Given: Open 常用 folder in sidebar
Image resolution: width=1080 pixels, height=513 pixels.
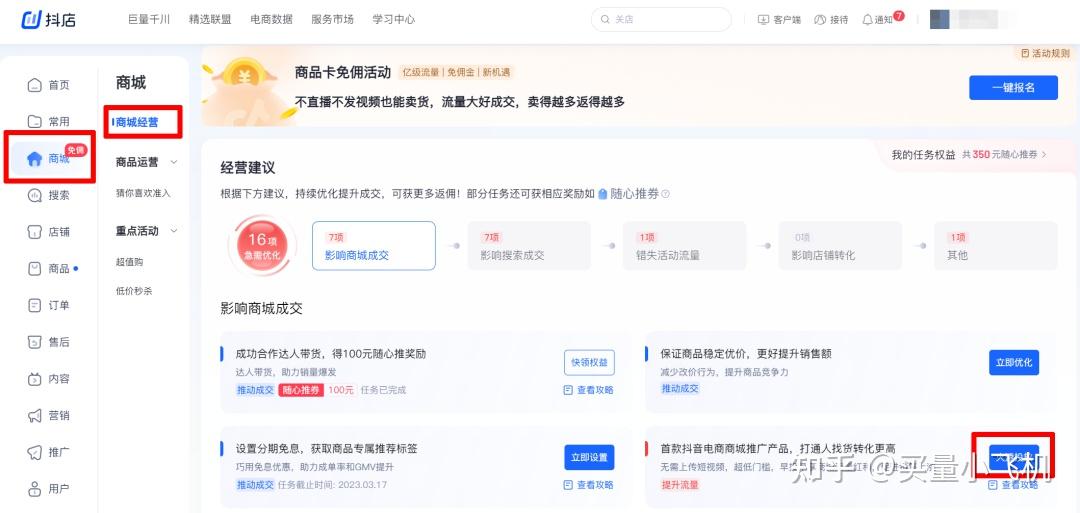Looking at the screenshot, I should tap(48, 122).
